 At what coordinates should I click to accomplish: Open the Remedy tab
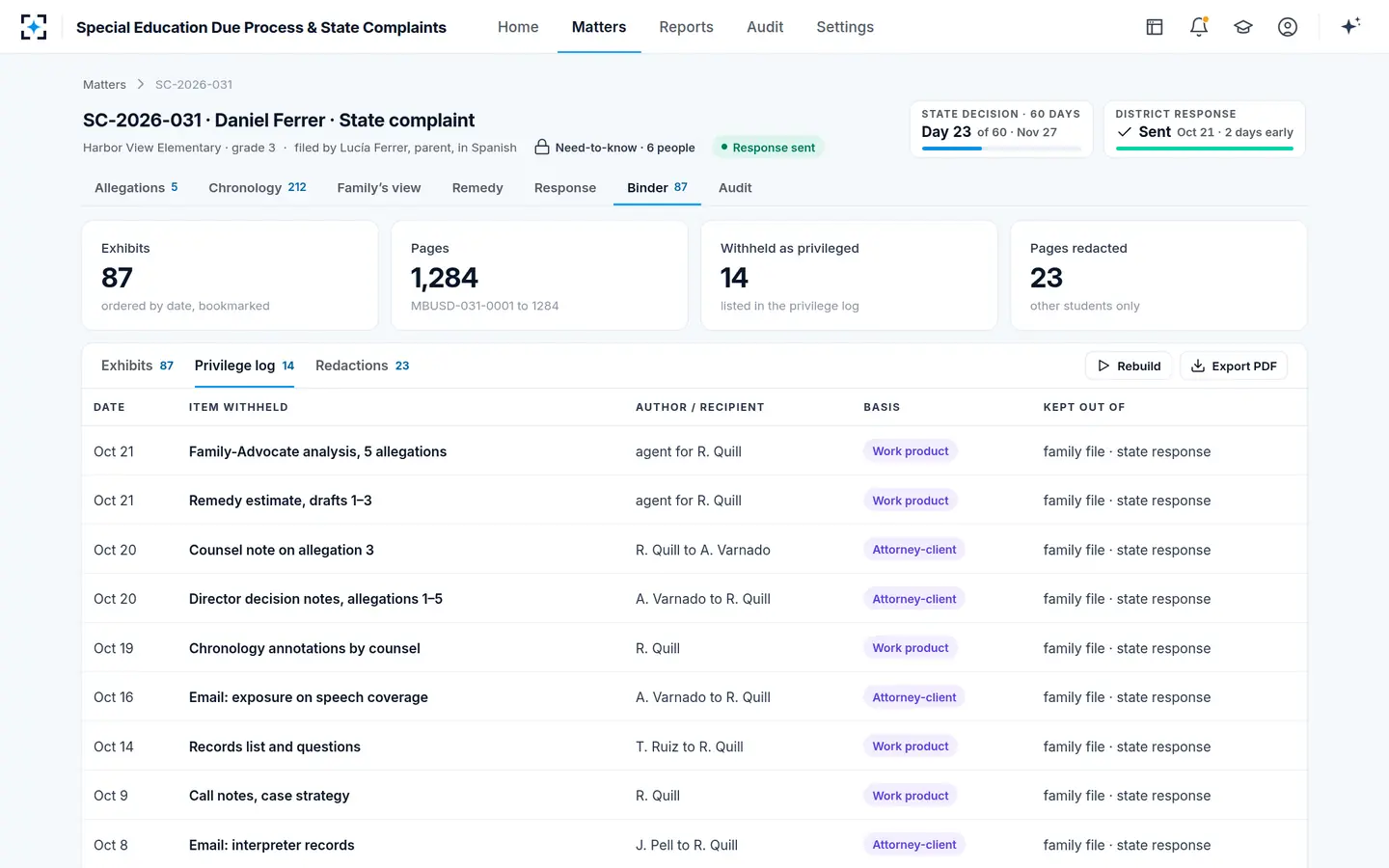(477, 187)
